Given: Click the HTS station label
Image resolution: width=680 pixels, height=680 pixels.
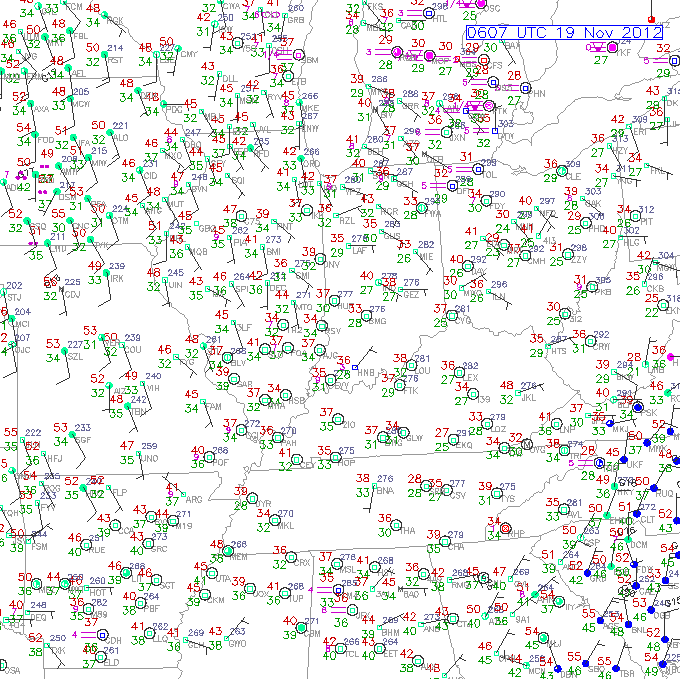Looking at the screenshot, I should tap(559, 351).
